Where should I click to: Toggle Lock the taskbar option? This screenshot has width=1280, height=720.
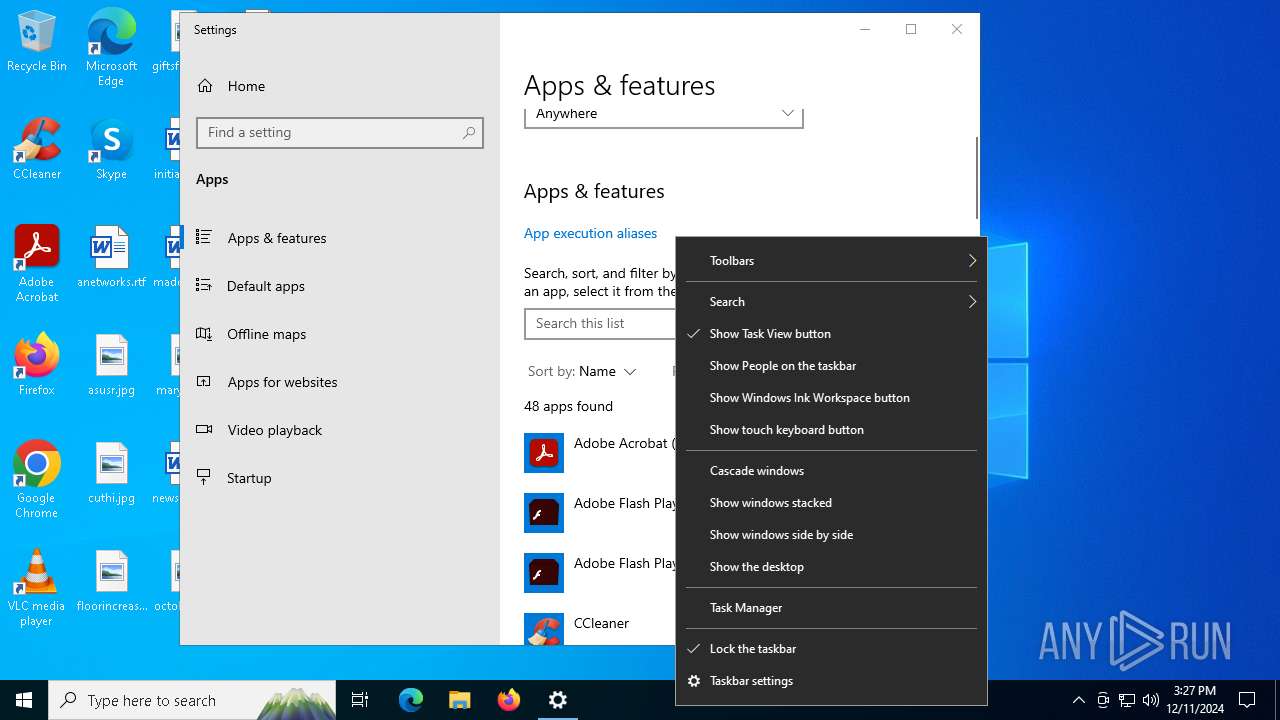tap(831, 649)
